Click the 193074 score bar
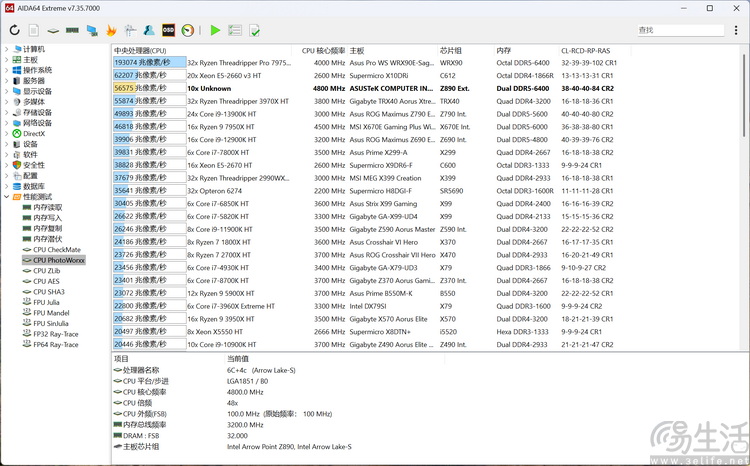Viewport: 750px width, 466px height. pos(150,62)
